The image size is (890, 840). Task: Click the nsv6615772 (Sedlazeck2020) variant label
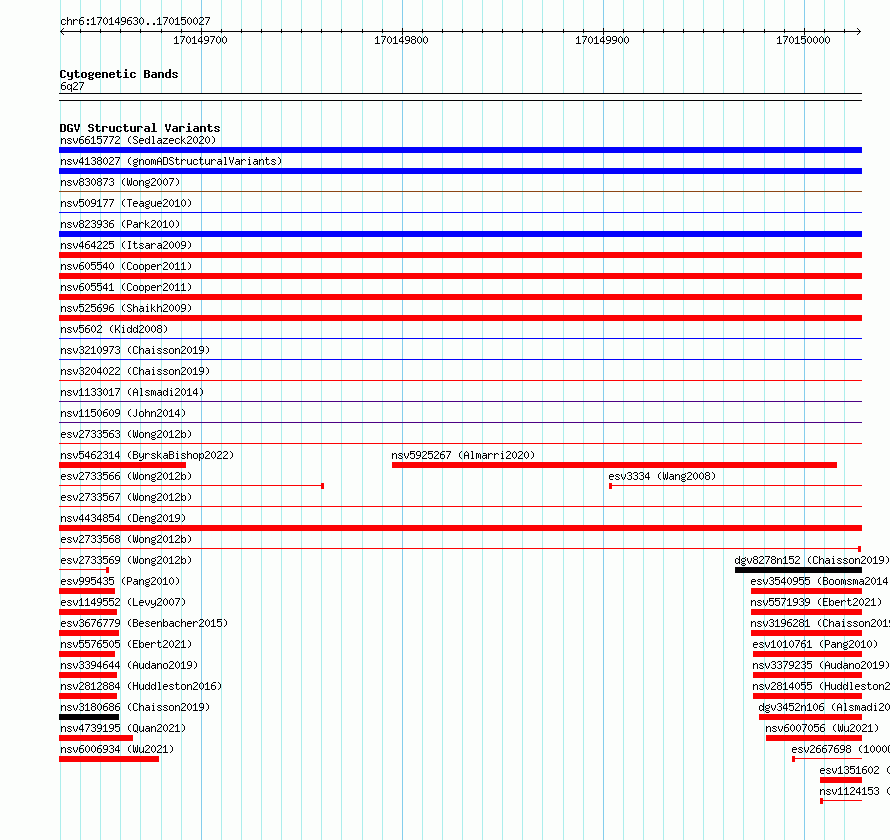coord(138,140)
